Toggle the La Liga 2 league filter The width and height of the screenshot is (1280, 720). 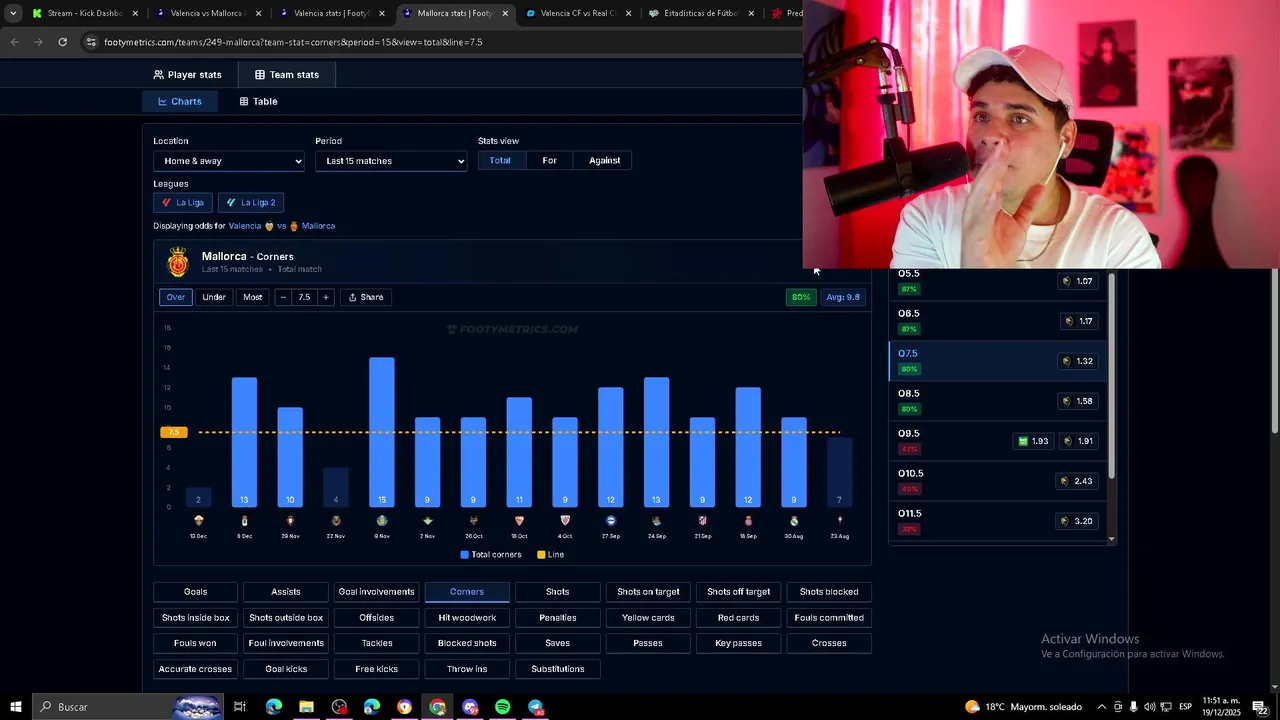pyautogui.click(x=250, y=202)
